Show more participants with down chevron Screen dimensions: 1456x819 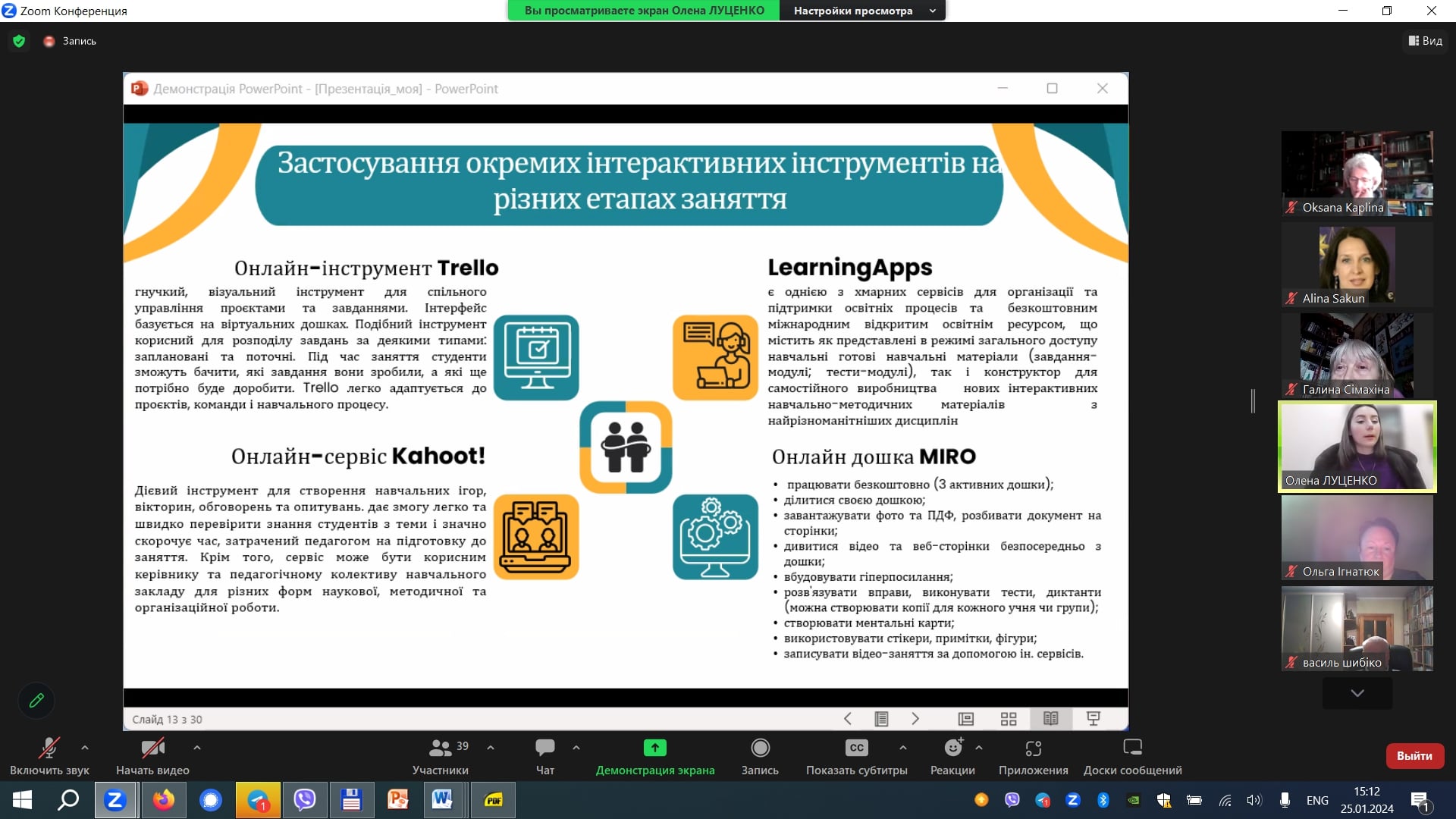click(1357, 693)
